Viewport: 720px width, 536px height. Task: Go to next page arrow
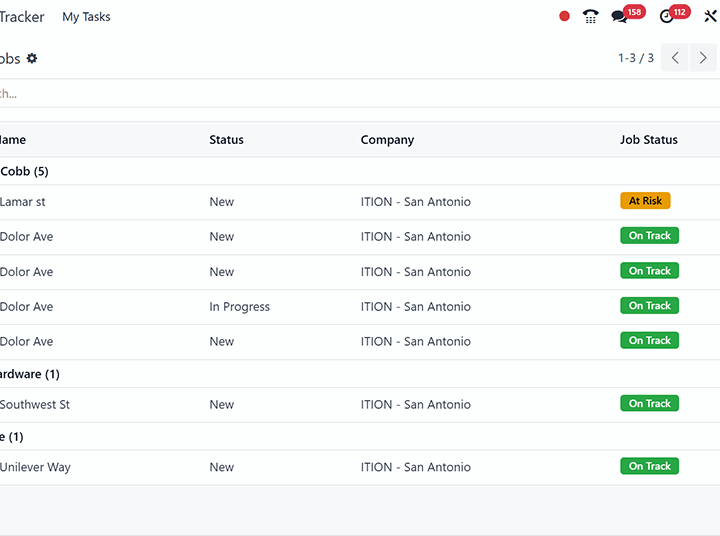[703, 58]
